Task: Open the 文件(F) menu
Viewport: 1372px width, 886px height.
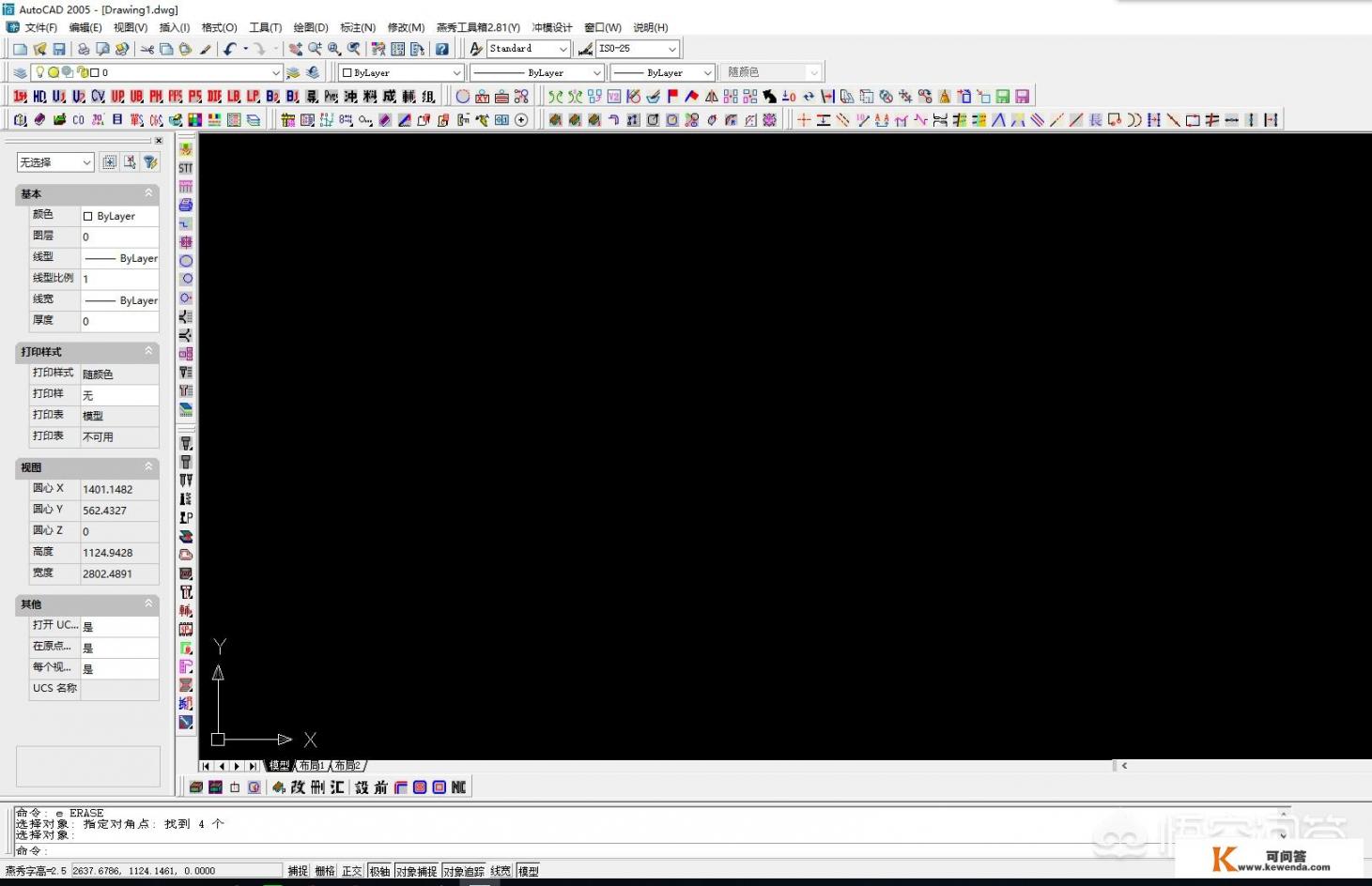Action: (40, 27)
